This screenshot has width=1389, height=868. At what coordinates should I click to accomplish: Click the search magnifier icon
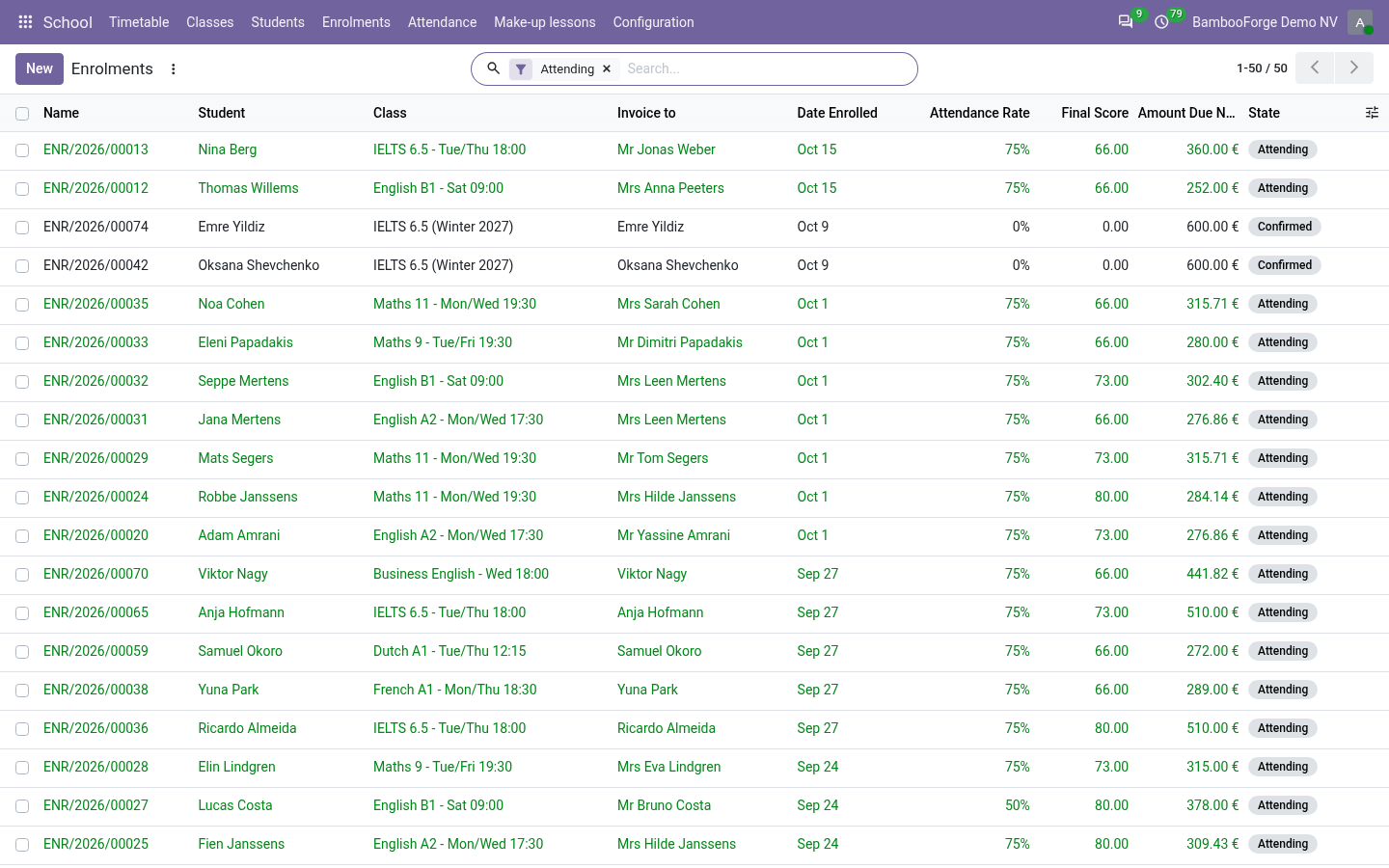click(x=493, y=68)
